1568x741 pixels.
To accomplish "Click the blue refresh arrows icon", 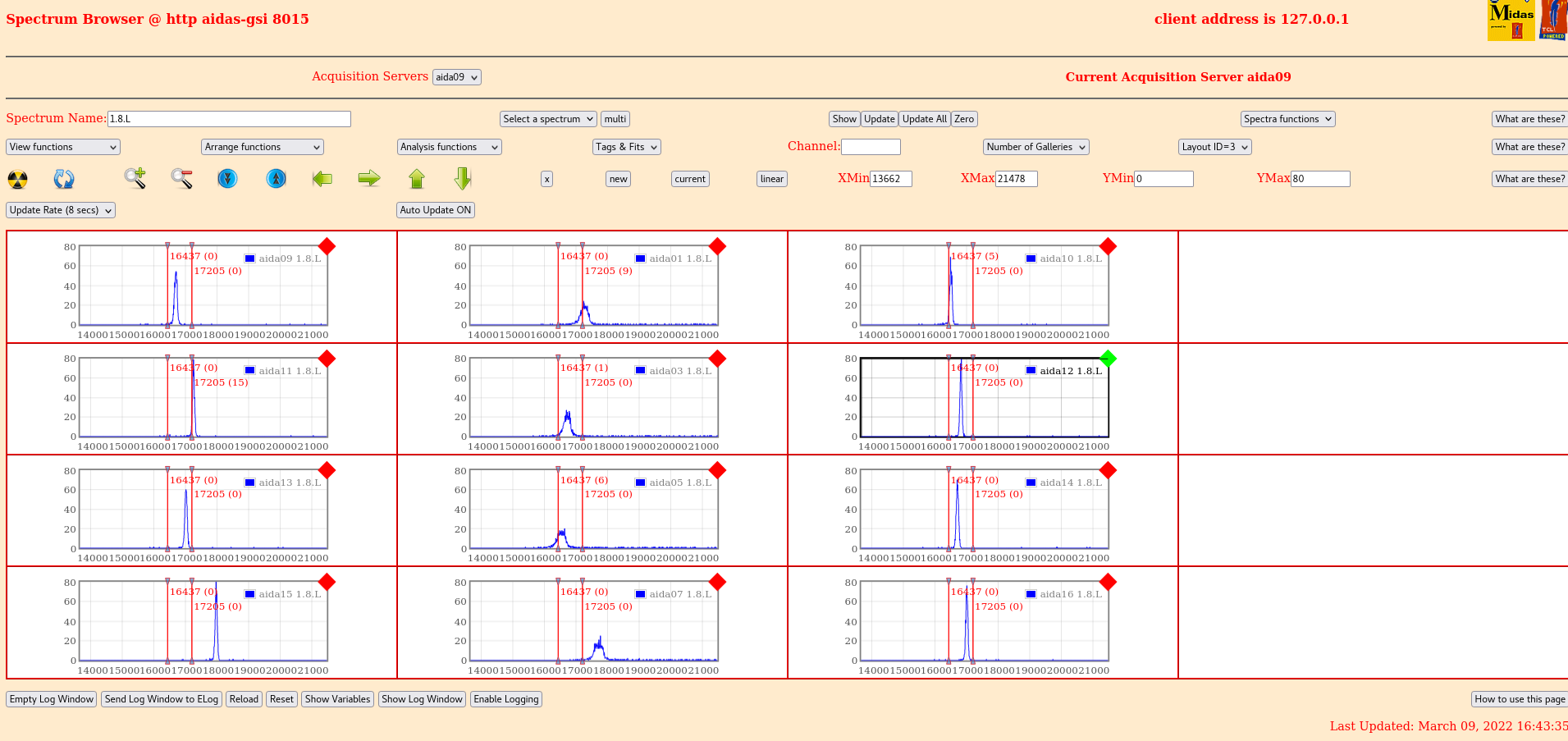I will coord(64,179).
